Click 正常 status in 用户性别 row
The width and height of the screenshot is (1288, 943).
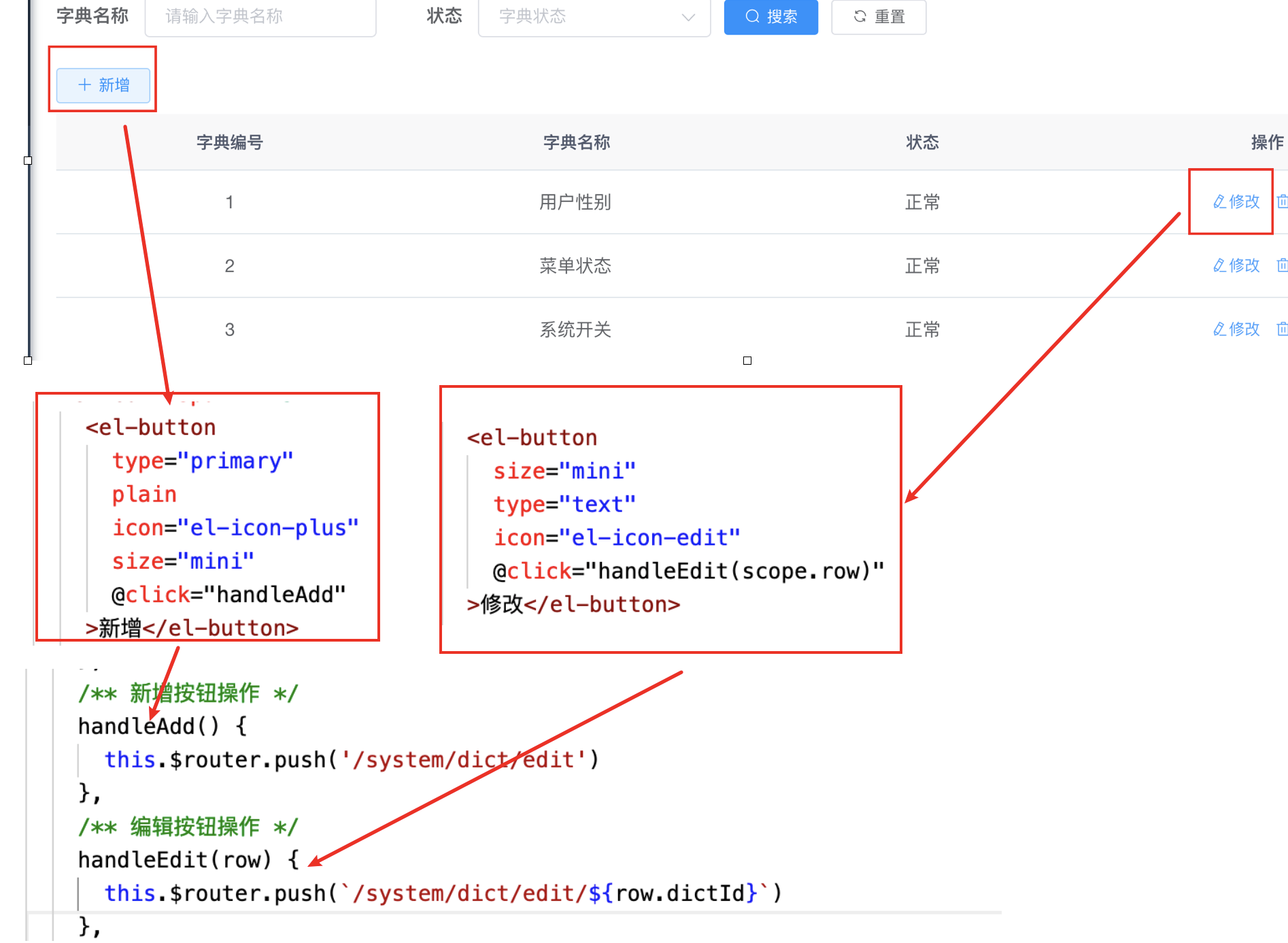click(x=922, y=202)
